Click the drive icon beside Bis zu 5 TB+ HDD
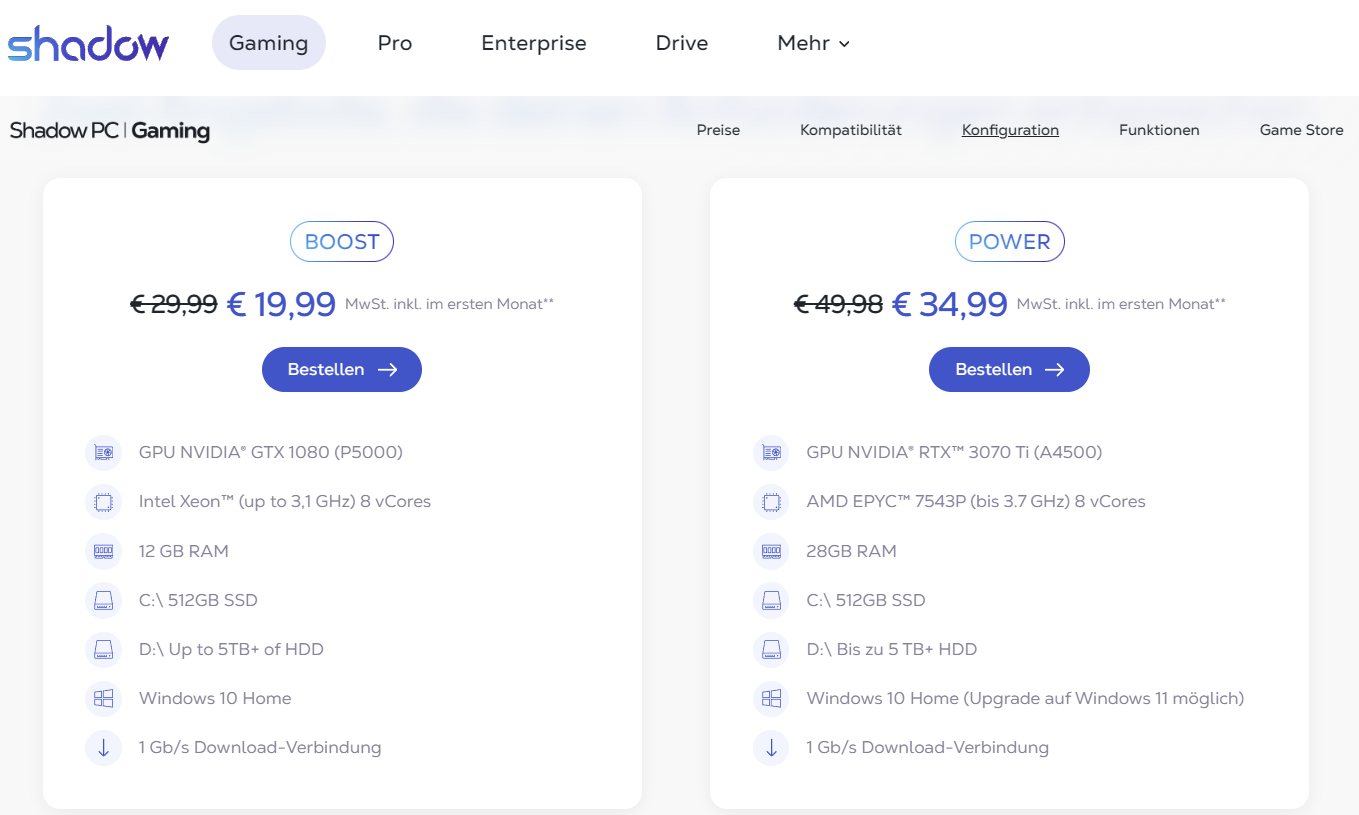The height and width of the screenshot is (815, 1359). (771, 649)
